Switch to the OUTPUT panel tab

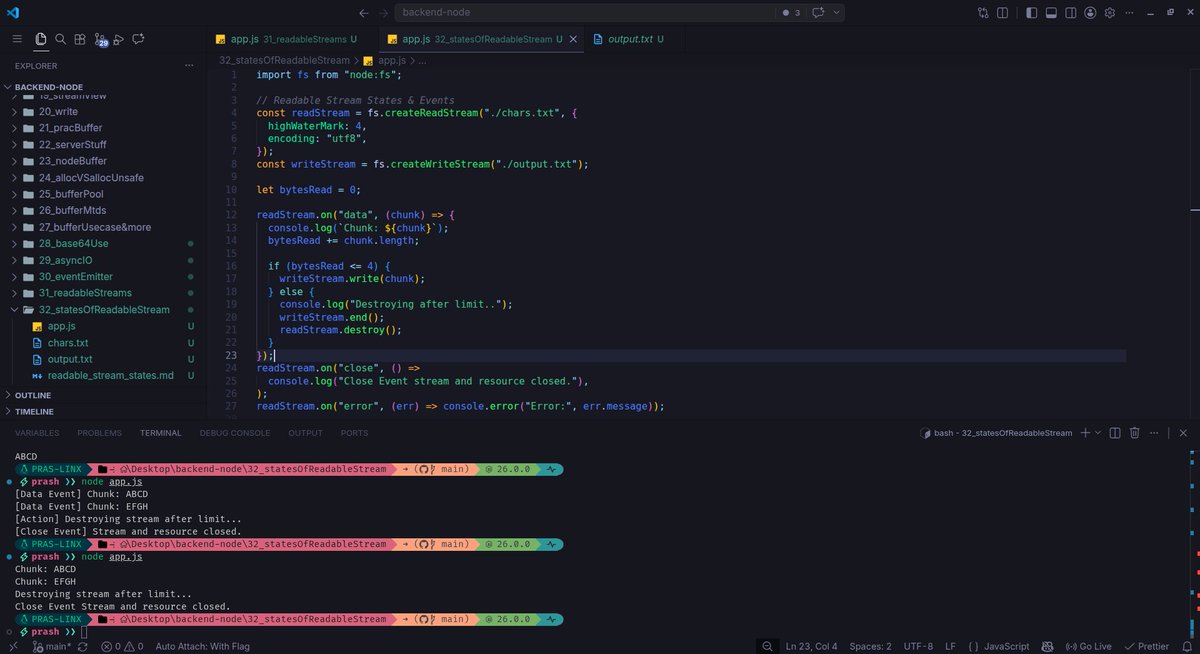pos(305,433)
